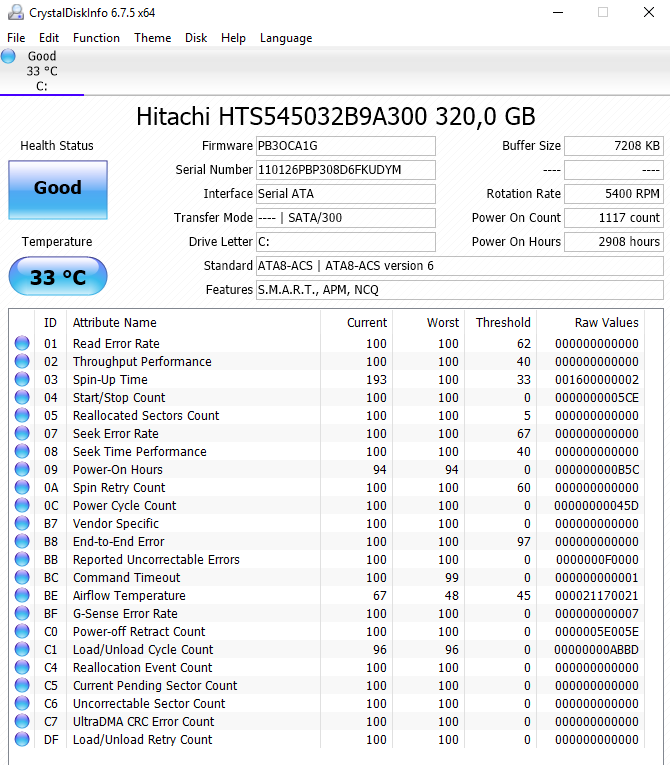Click the 33 °C temperature button
This screenshot has width=670, height=765.
(x=58, y=276)
